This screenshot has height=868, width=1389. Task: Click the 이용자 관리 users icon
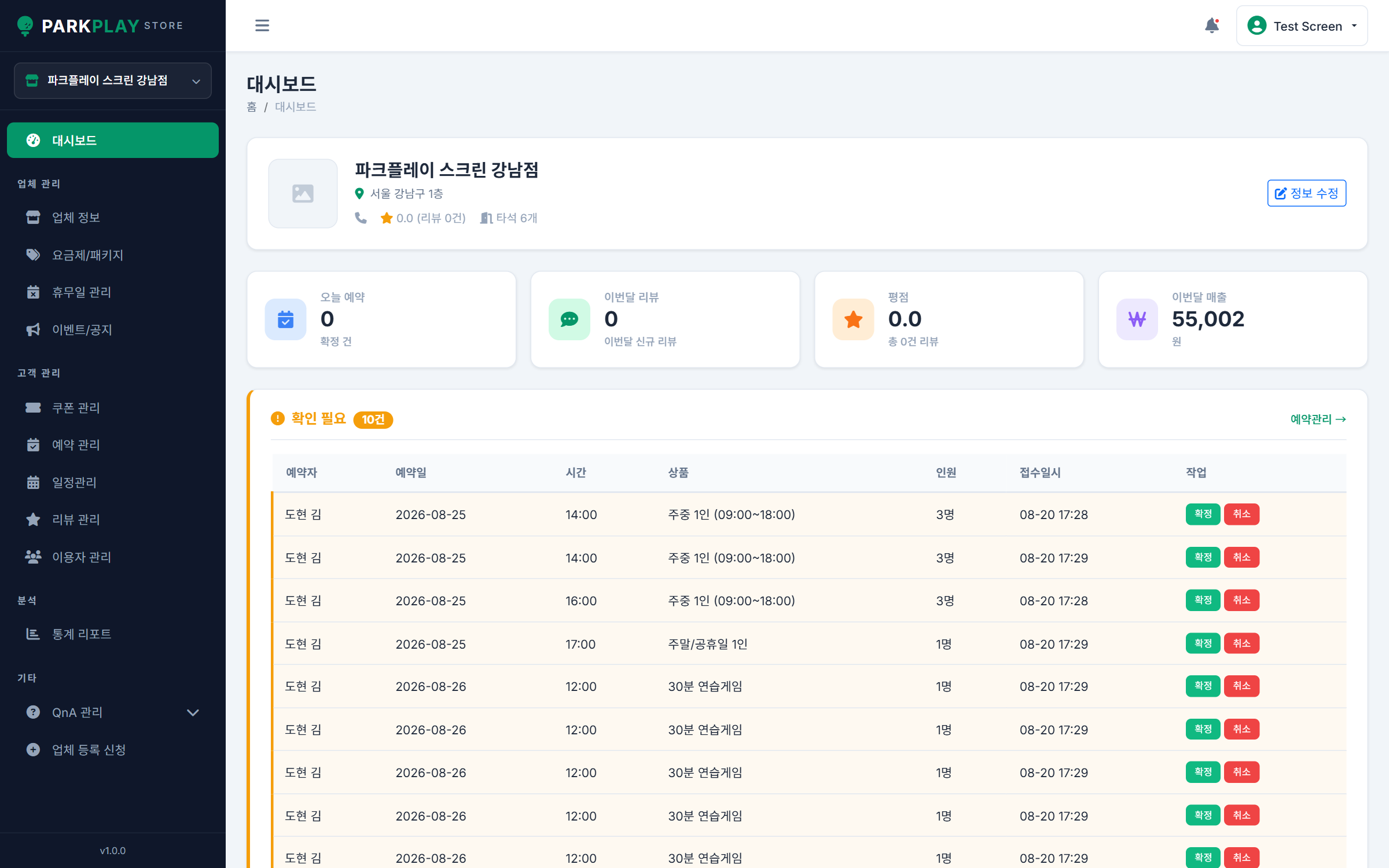(x=33, y=557)
